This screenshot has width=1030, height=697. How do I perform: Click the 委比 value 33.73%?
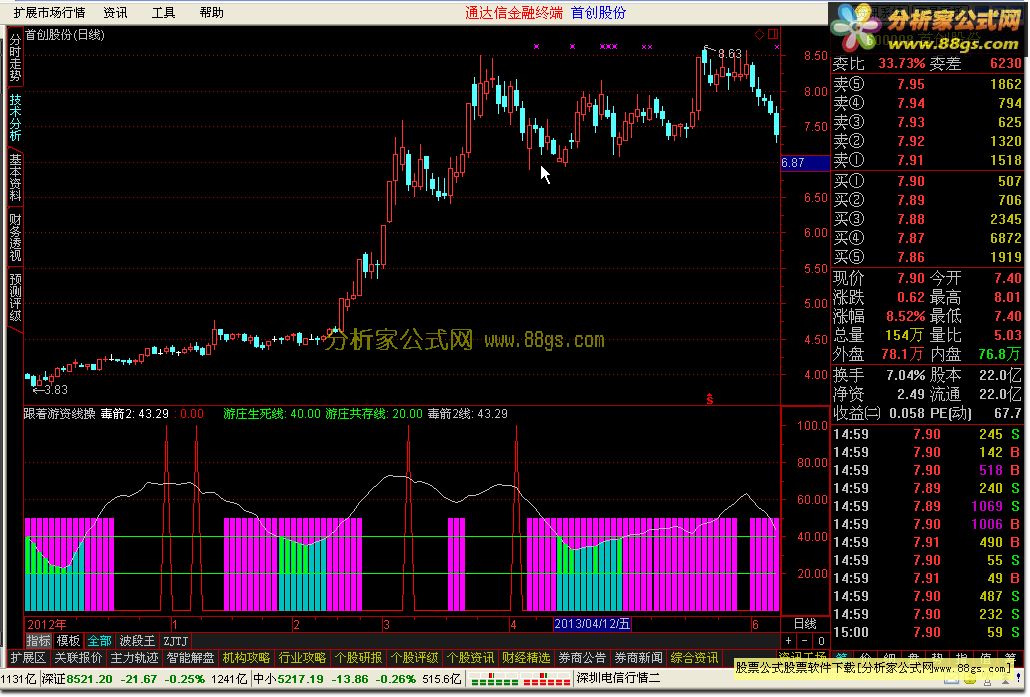coord(901,64)
